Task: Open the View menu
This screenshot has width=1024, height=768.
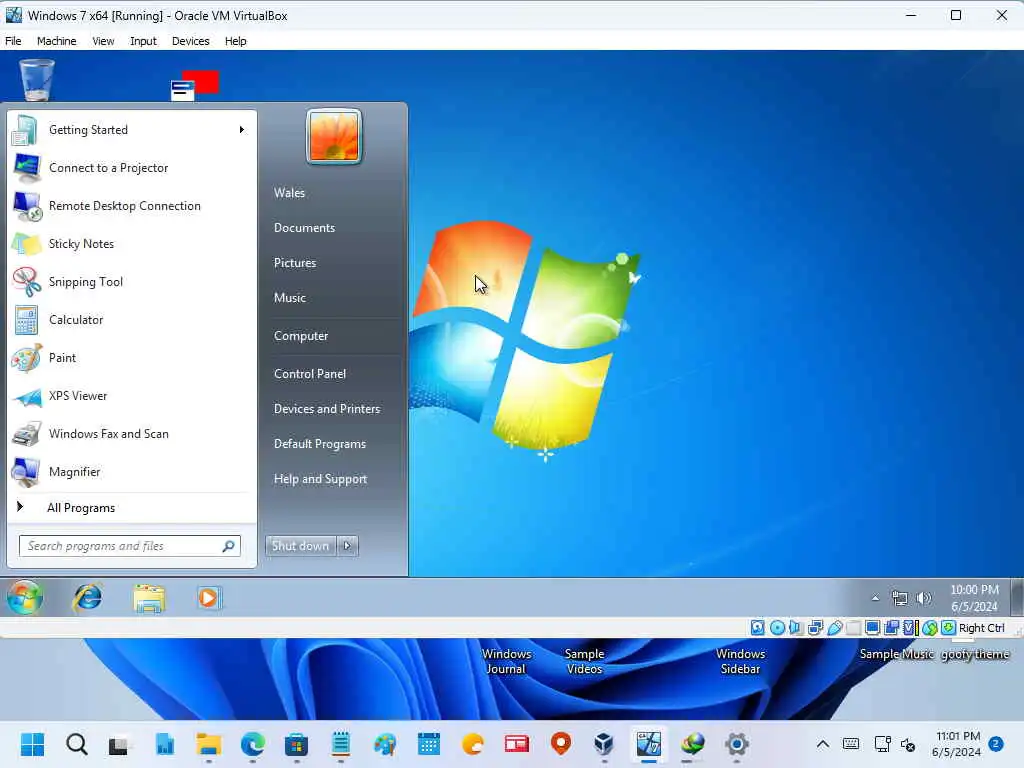Action: 103,40
